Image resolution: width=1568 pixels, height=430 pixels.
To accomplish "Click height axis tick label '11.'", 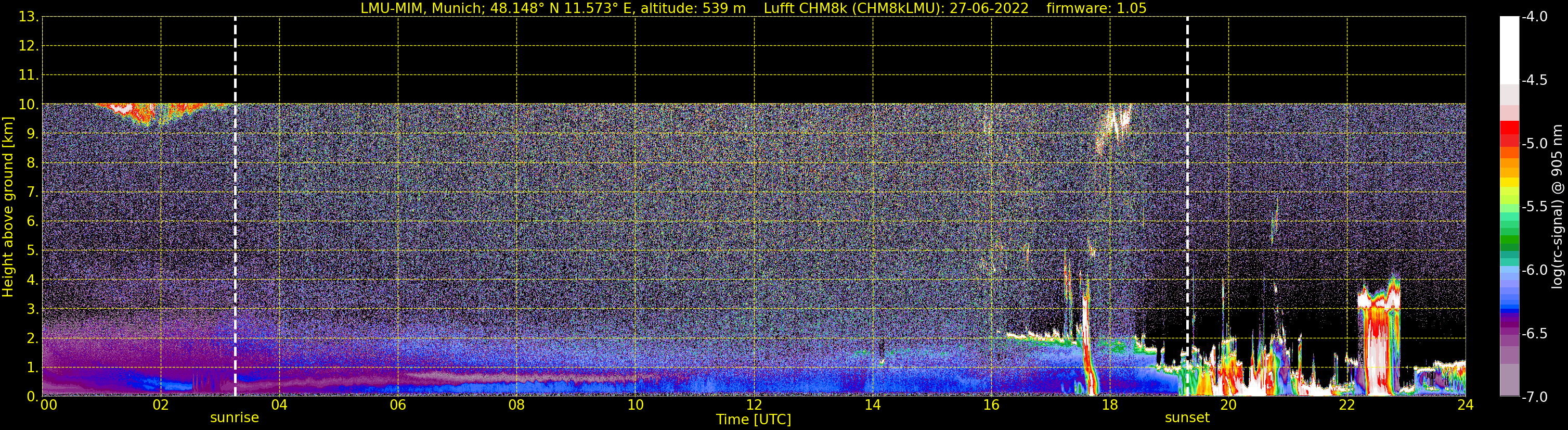I will pyautogui.click(x=29, y=75).
